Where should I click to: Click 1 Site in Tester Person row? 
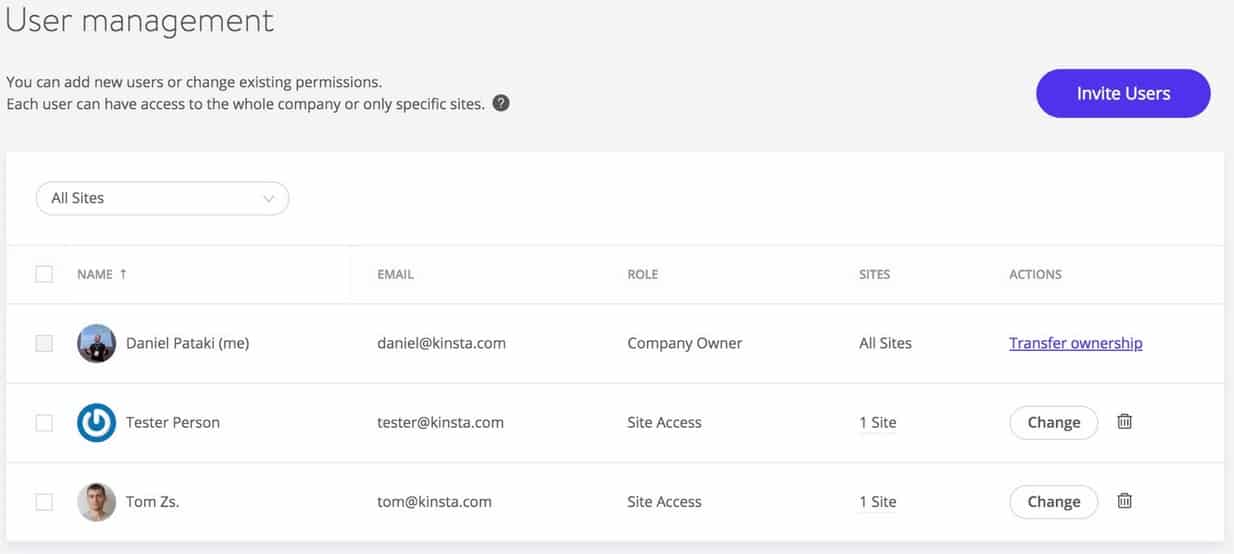877,422
